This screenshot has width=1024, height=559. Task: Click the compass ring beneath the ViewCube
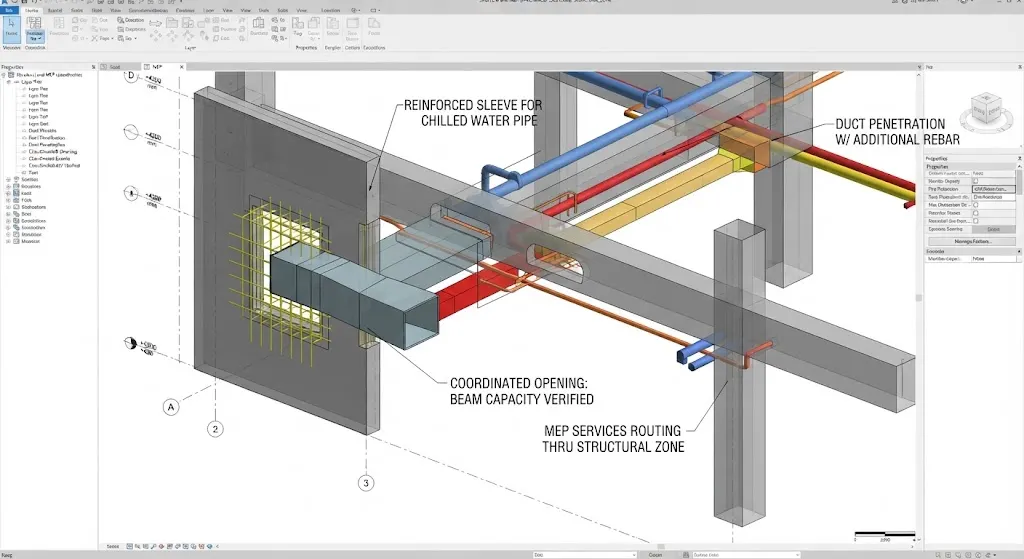(x=985, y=127)
